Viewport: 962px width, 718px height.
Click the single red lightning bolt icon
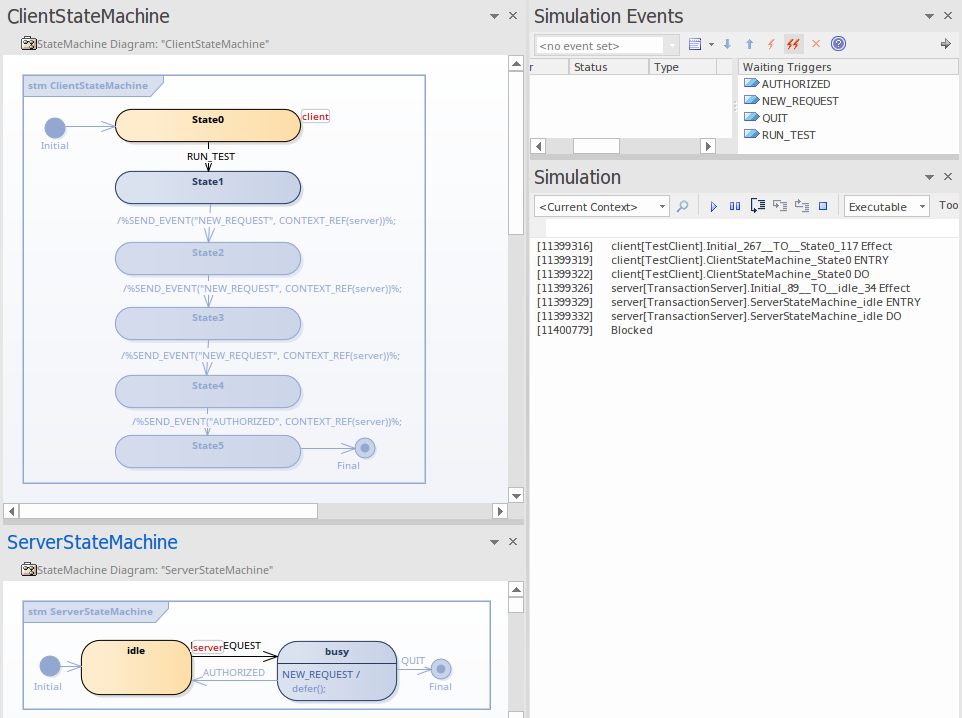[770, 45]
